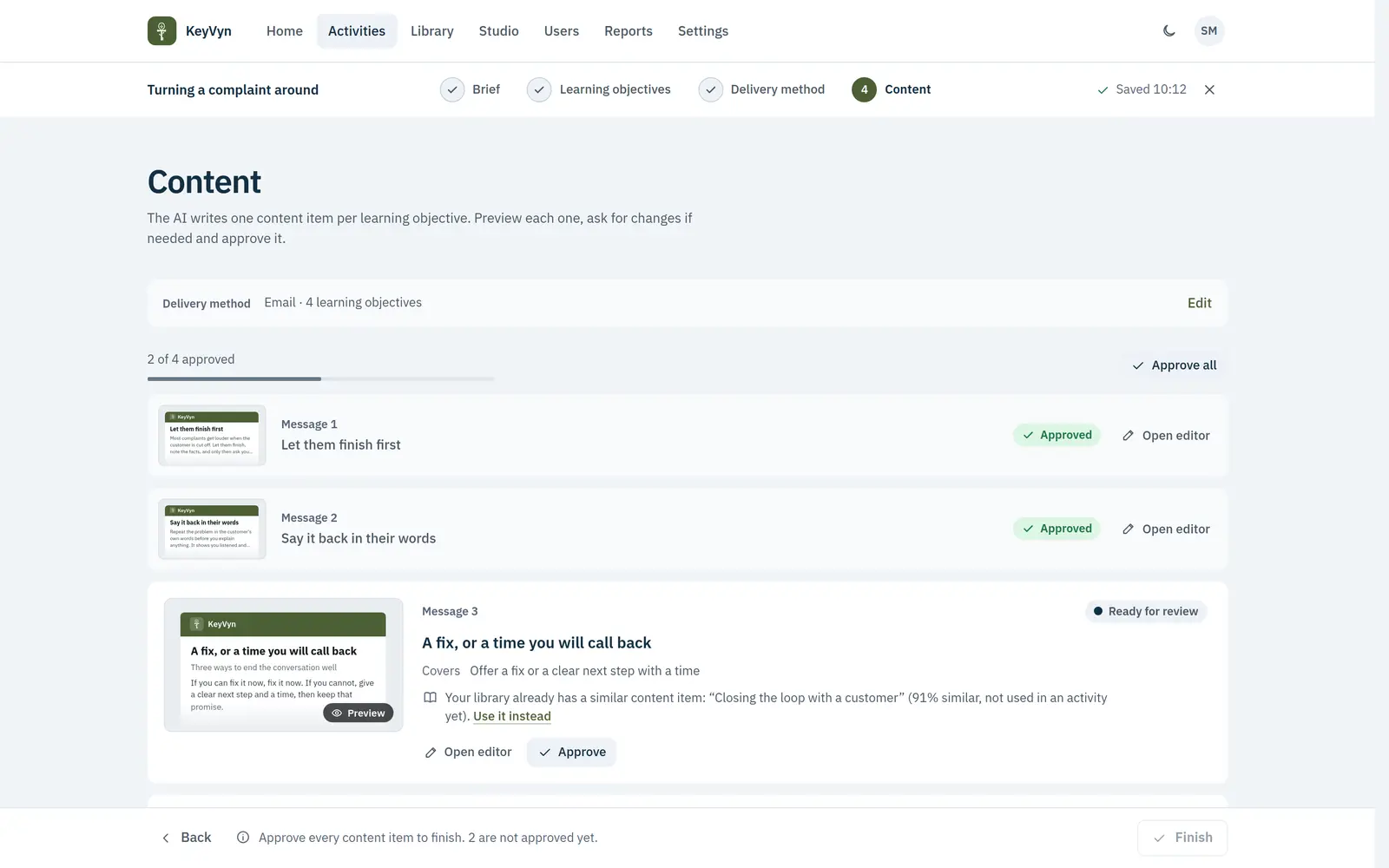Image resolution: width=1389 pixels, height=868 pixels.
Task: Click Approved badge on Message 1
Action: 1057,436
